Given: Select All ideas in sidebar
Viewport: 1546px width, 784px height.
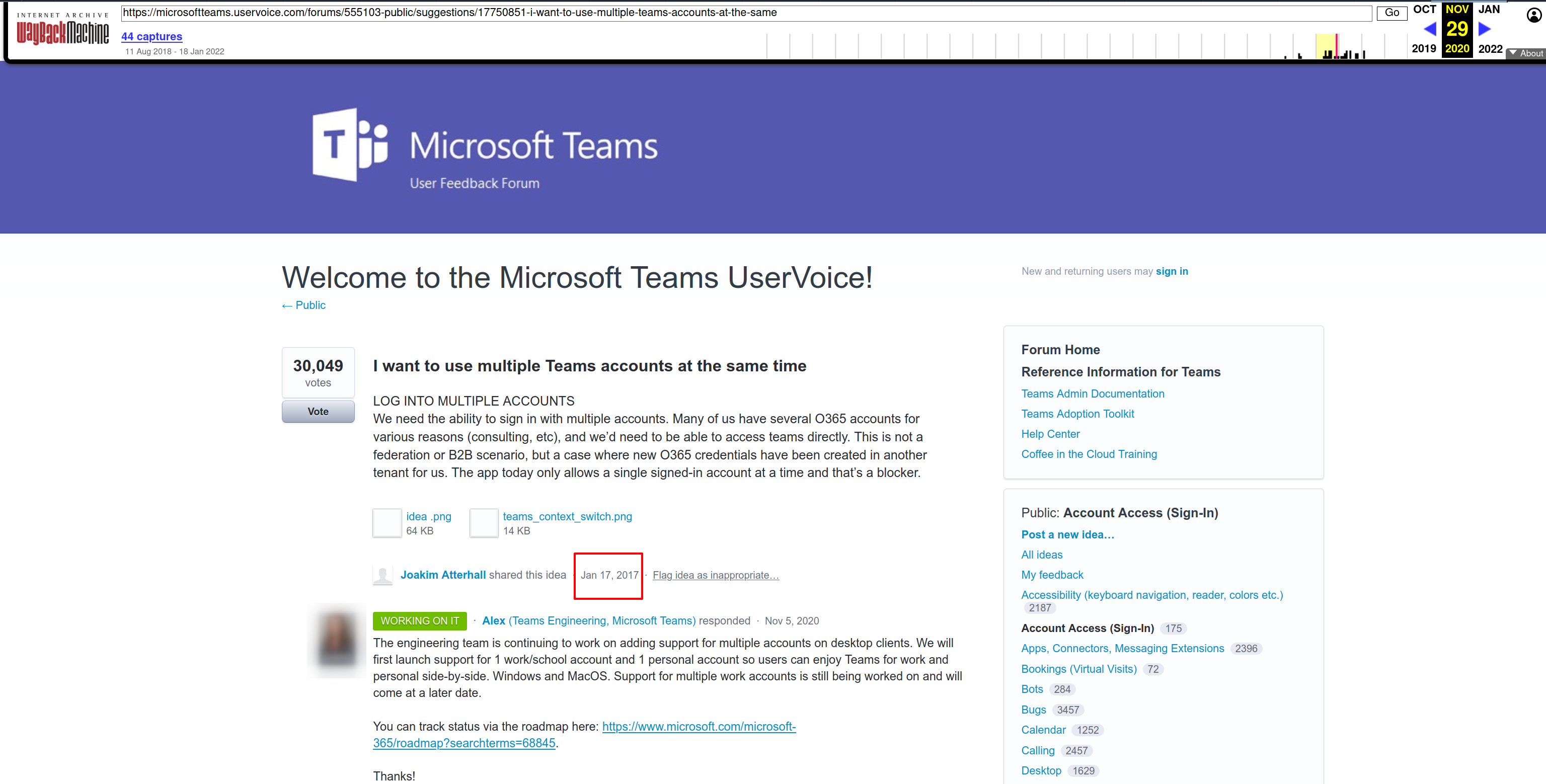Looking at the screenshot, I should pyautogui.click(x=1041, y=555).
